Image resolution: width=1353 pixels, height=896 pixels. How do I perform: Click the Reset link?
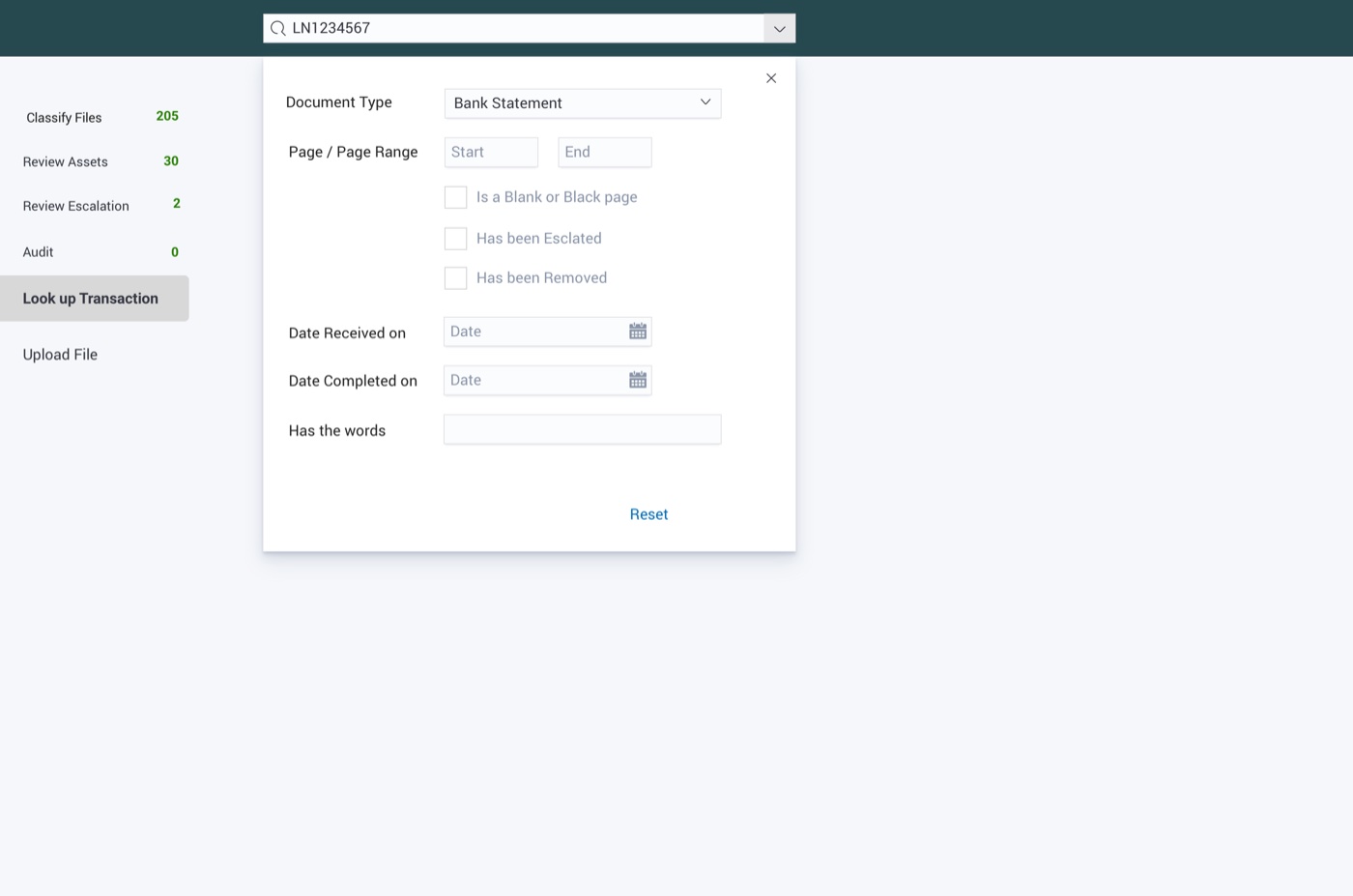pyautogui.click(x=648, y=514)
